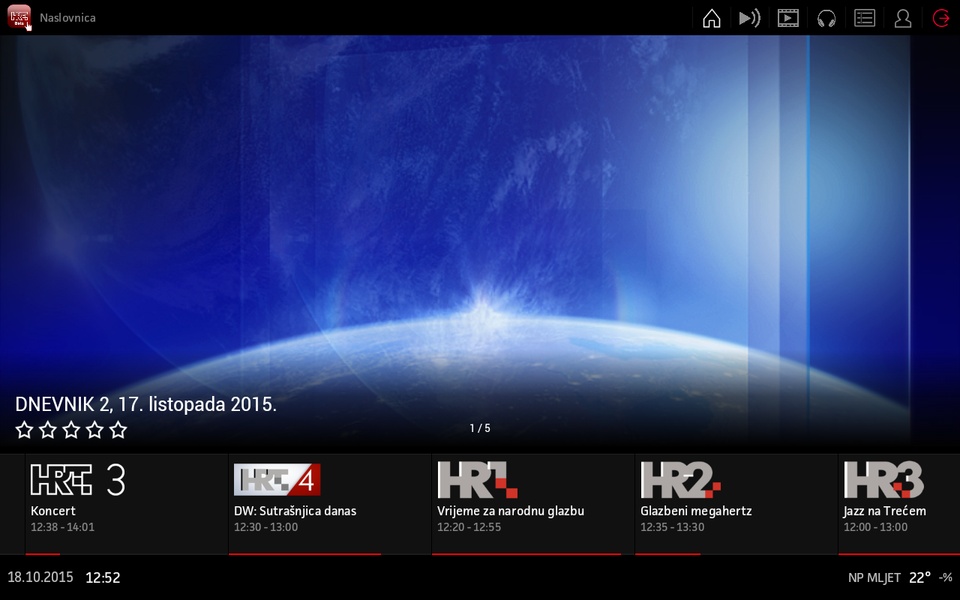Rate Dnevnik 2 two stars
960x600 pixels.
[48, 430]
